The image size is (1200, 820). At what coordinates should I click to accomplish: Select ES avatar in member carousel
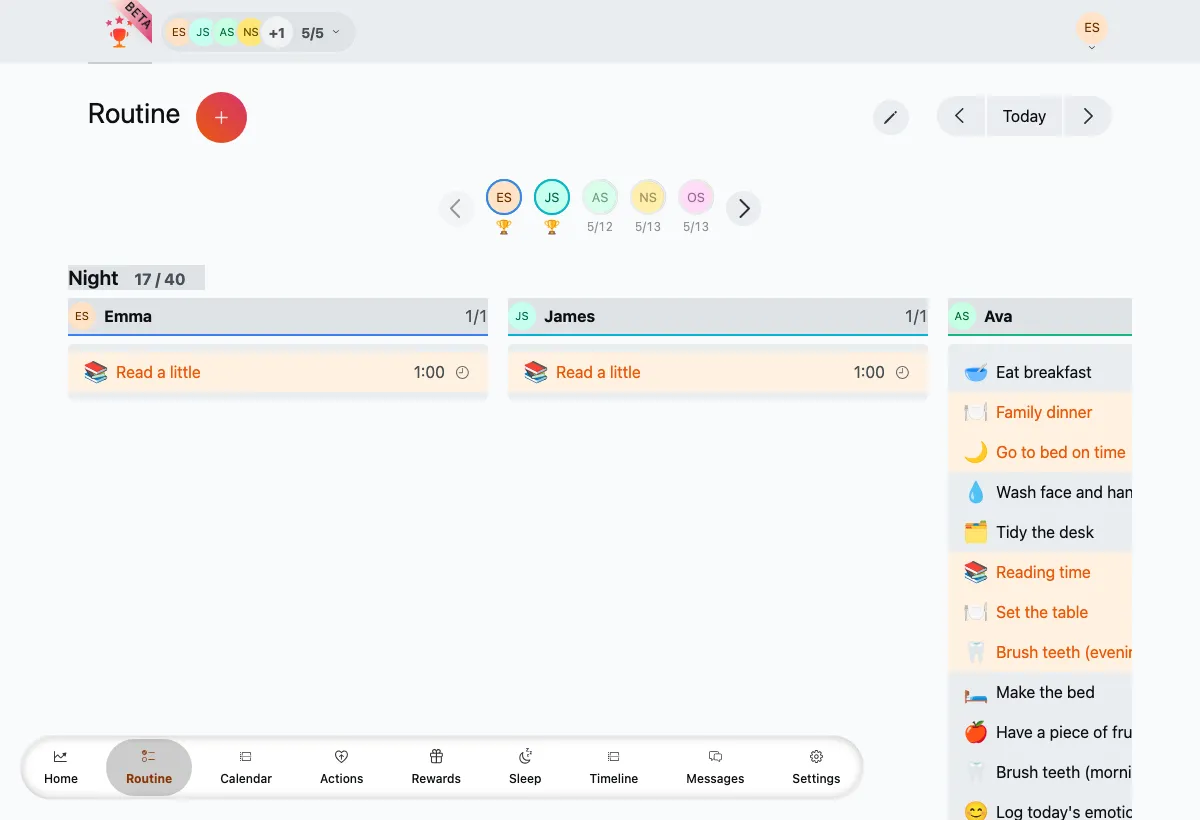[x=504, y=197]
